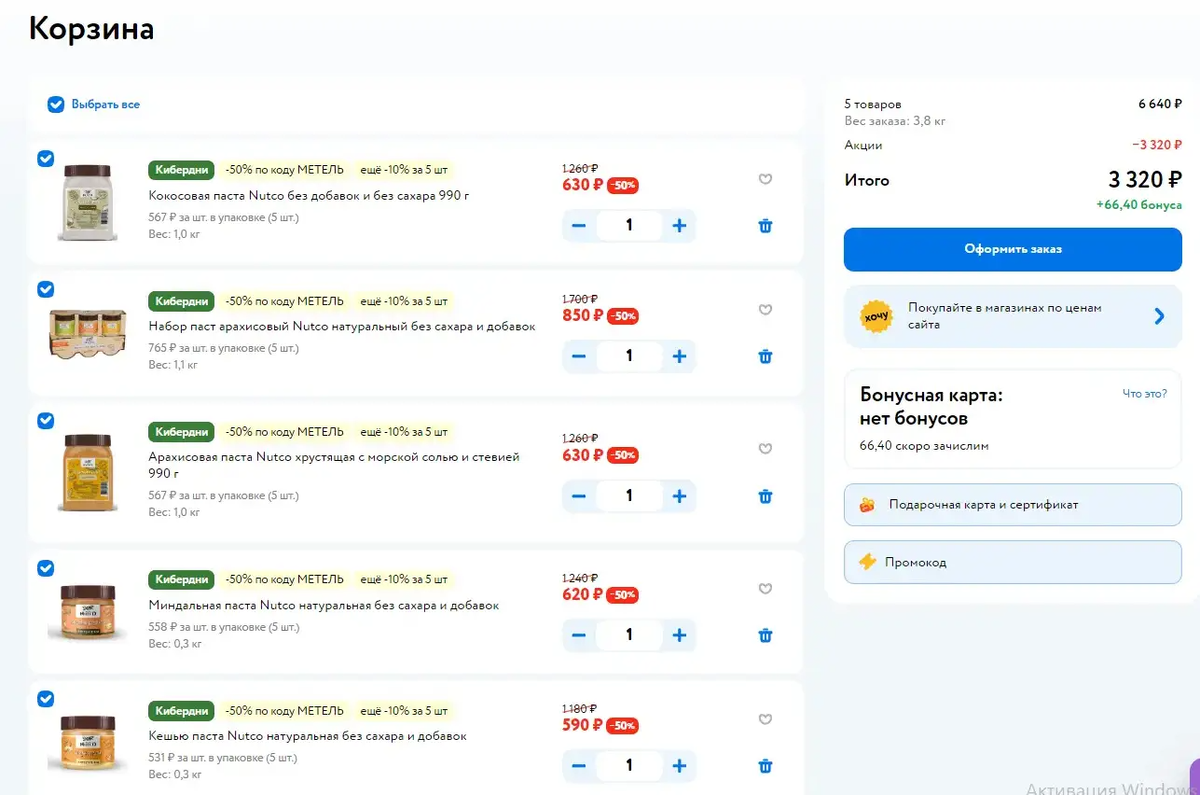
Task: Click '850 ₽' price of peanut set
Action: 583,315
